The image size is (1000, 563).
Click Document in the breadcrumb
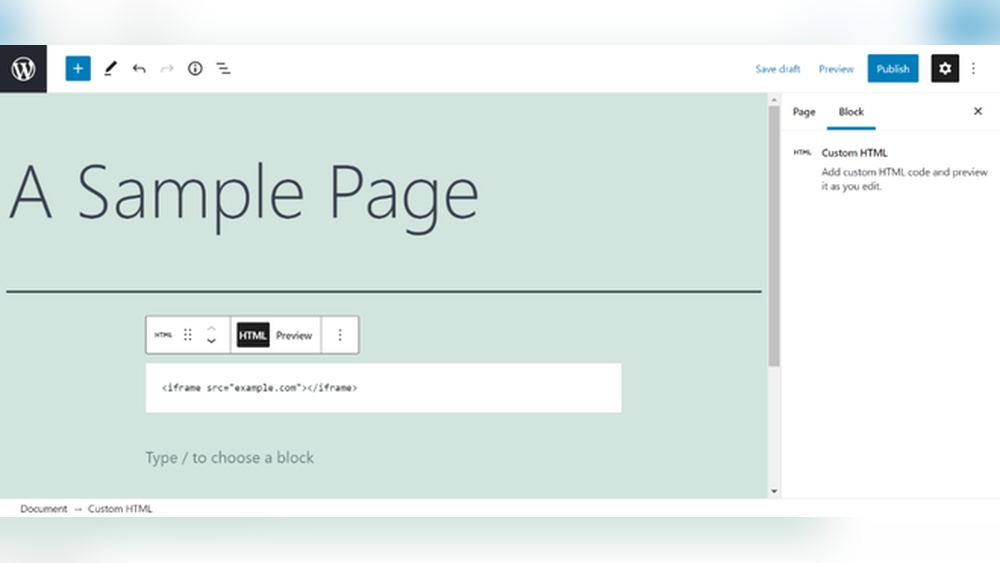pos(43,509)
